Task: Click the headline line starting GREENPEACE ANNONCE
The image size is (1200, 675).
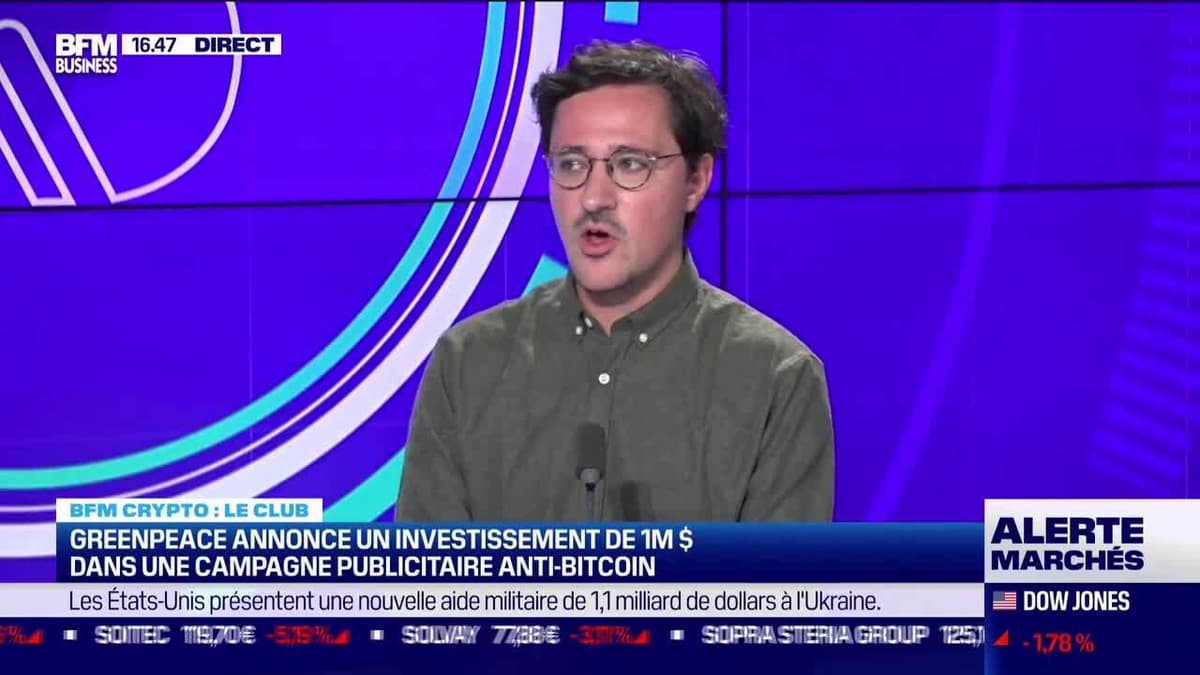Action: [x=381, y=540]
